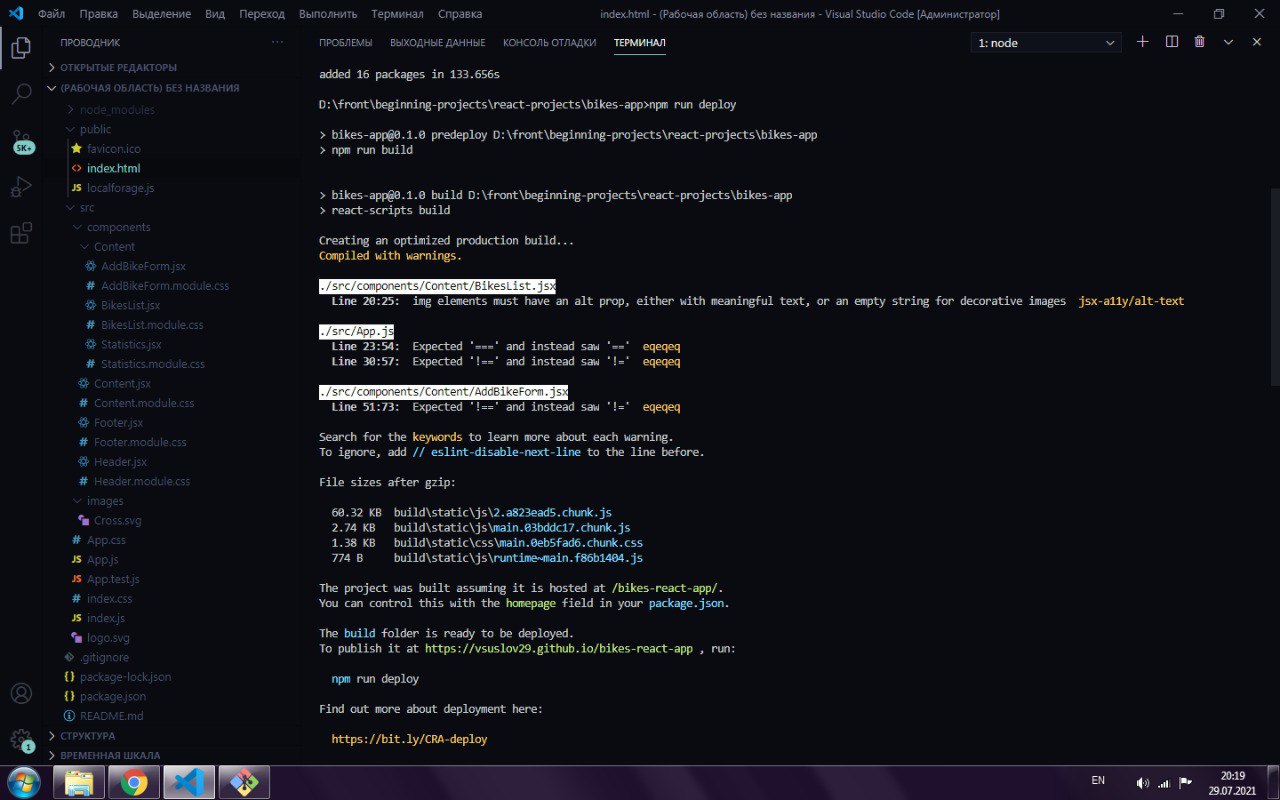Screen dimensions: 1280x800
Task: Open File Explorer from taskbar
Action: pos(78,782)
